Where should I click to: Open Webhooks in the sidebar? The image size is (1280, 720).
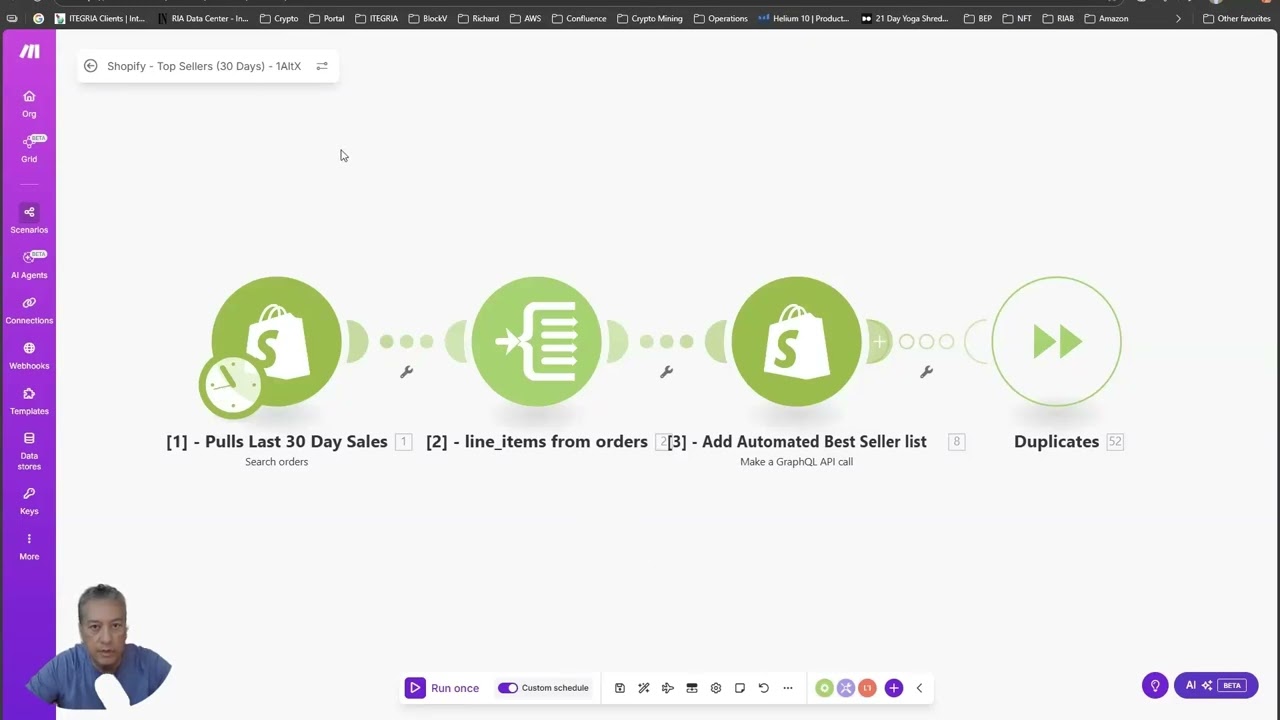coord(29,355)
